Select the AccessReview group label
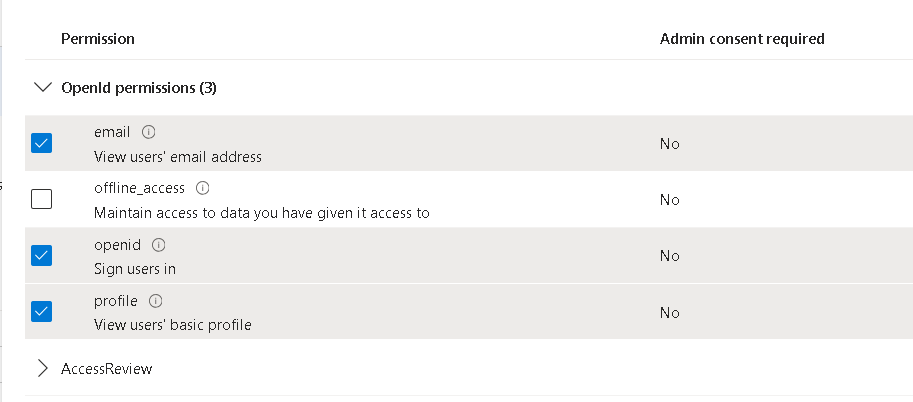This screenshot has height=402, width=913. pos(107,369)
